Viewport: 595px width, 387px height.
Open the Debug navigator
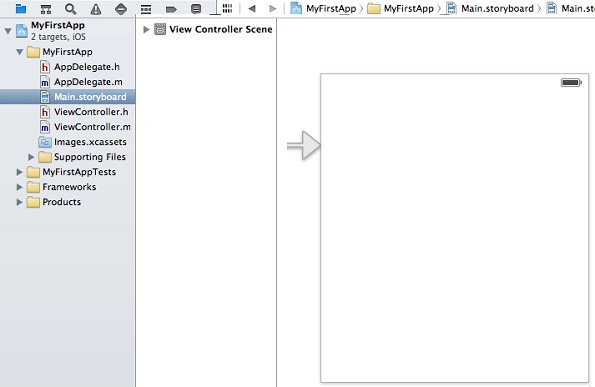(x=146, y=9)
